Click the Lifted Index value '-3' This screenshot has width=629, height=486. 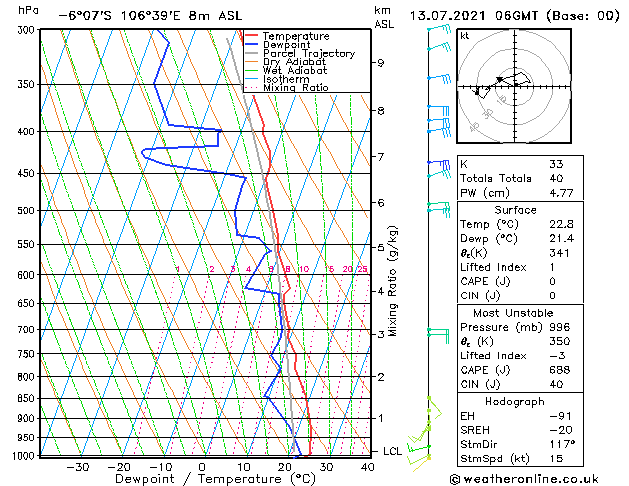point(557,356)
